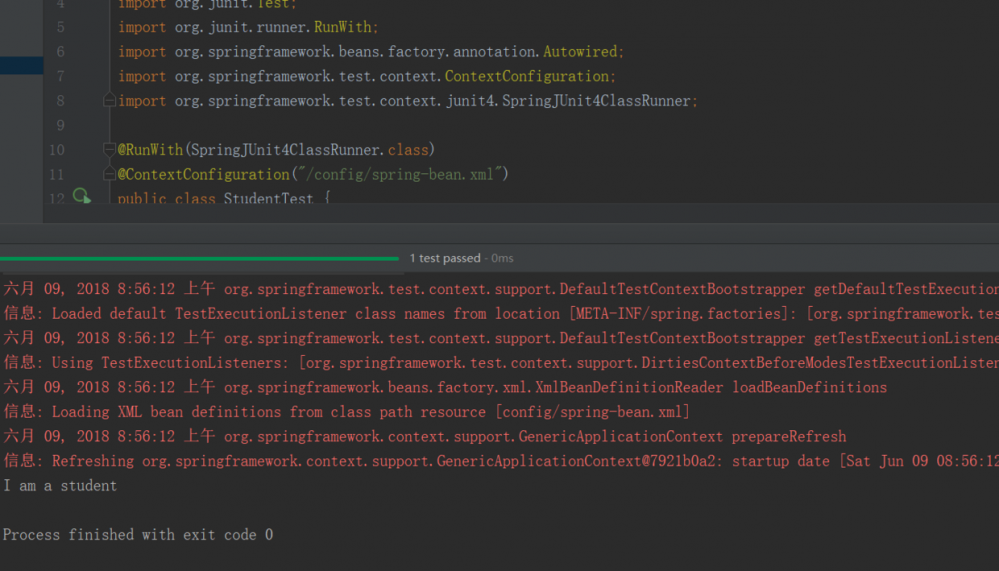The height and width of the screenshot is (571, 999).
Task: Click the '1 test passed' status label
Action: [445, 258]
